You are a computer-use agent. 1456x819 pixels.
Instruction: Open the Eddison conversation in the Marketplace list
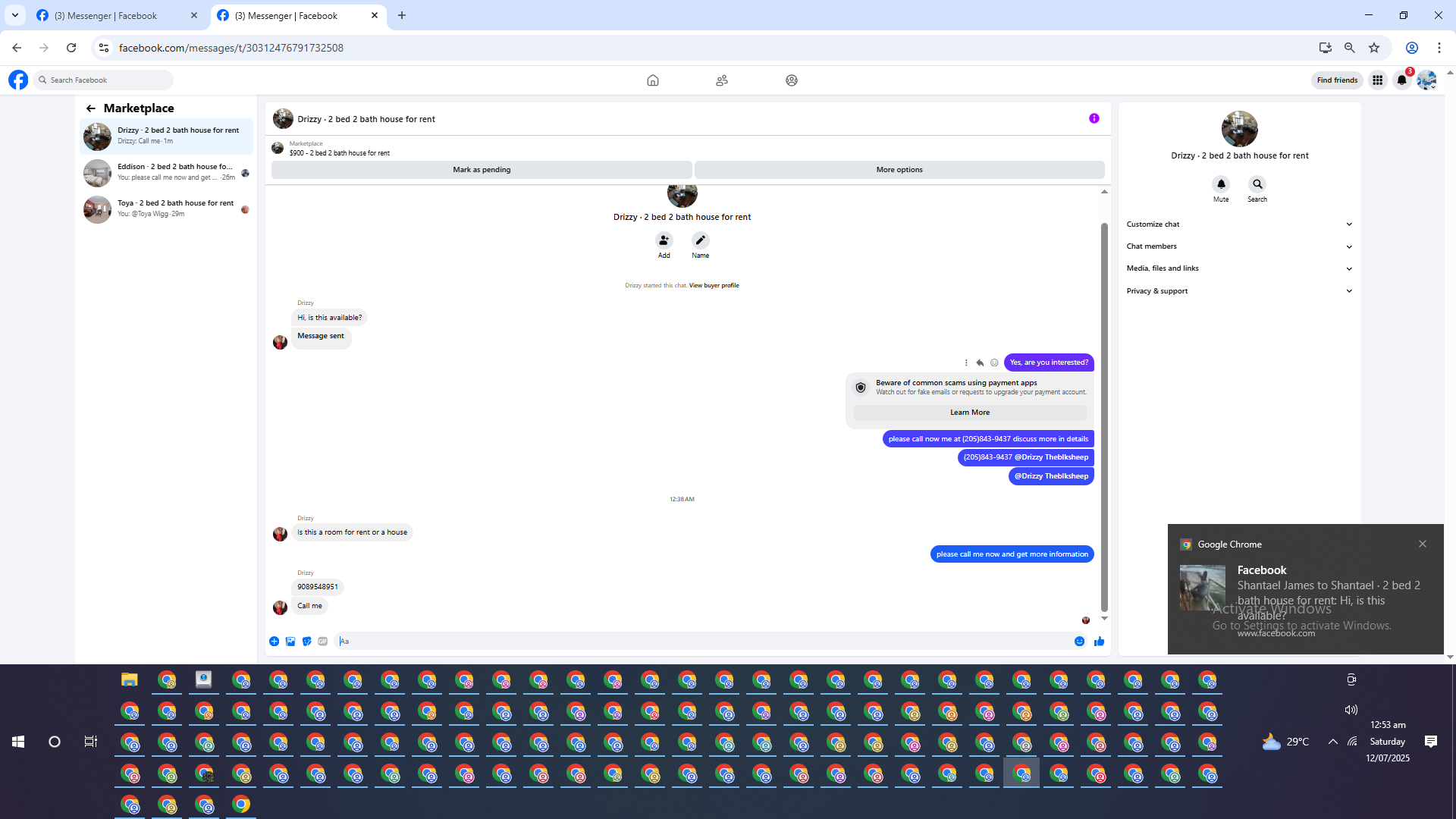[167, 173]
